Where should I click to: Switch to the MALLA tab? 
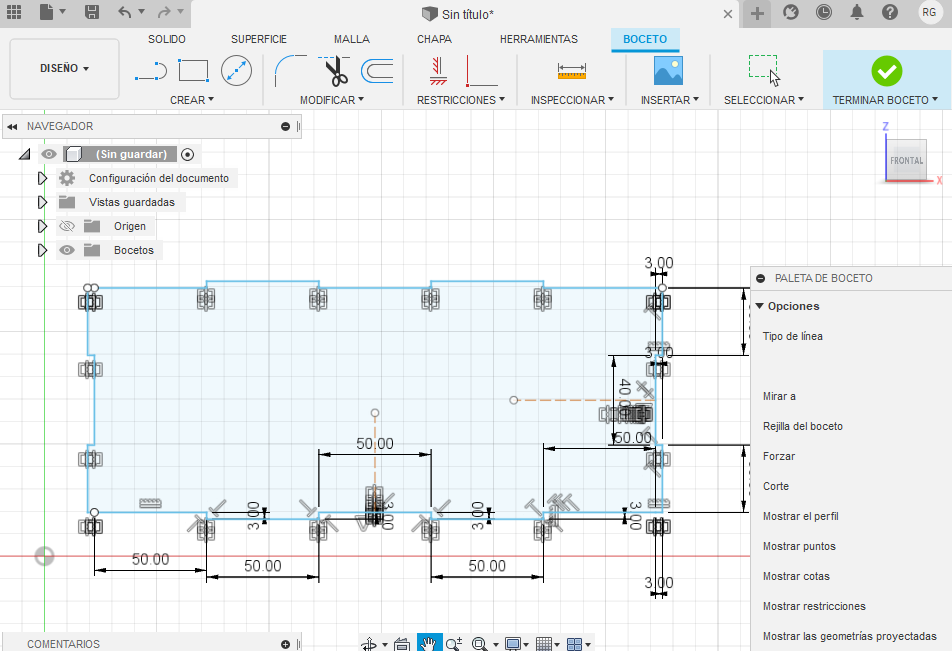pyautogui.click(x=352, y=39)
